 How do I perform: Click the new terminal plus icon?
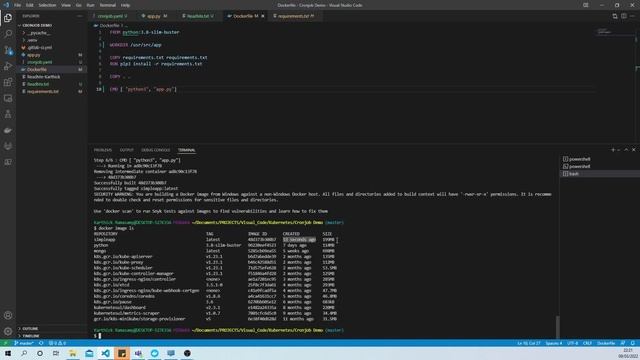click(612, 150)
